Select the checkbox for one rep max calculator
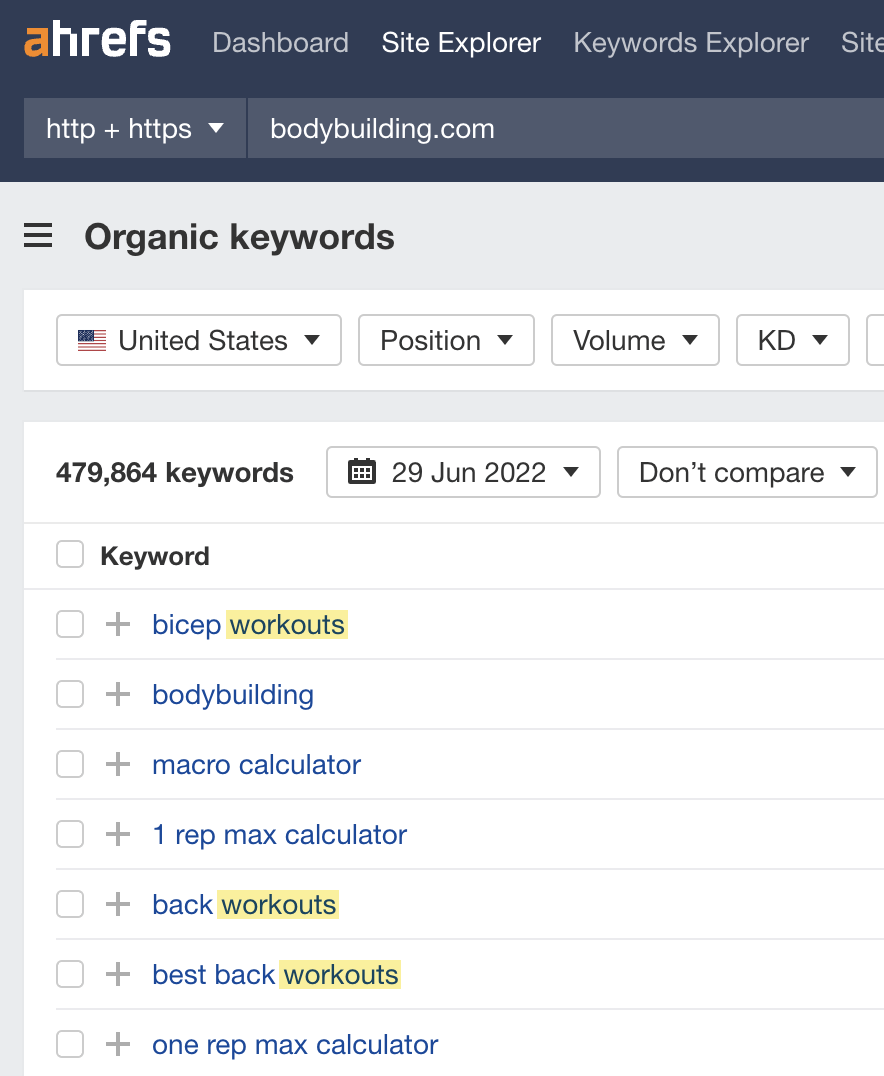This screenshot has height=1076, width=884. click(69, 1044)
